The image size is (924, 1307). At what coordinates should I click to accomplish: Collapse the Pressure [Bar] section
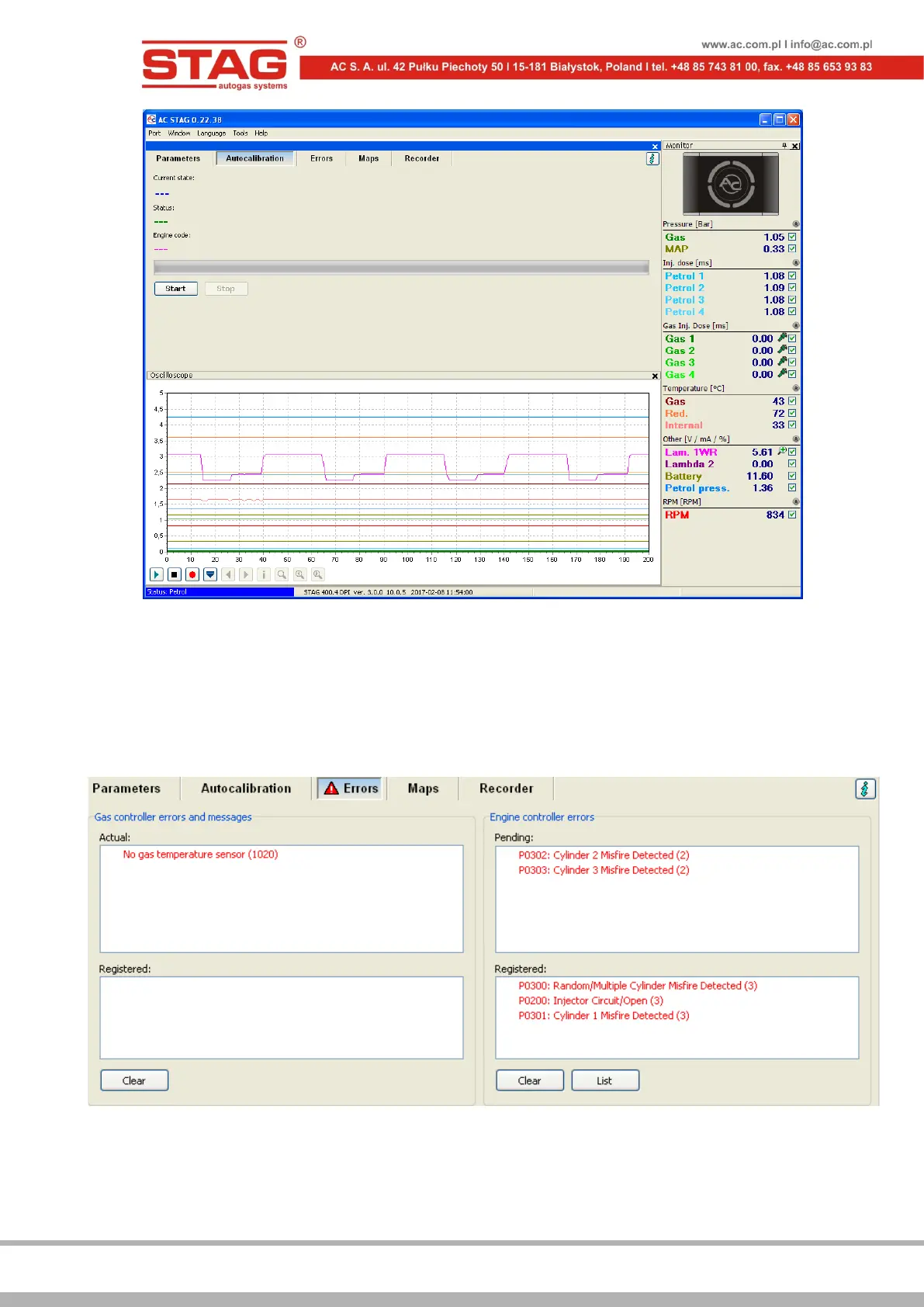(795, 224)
